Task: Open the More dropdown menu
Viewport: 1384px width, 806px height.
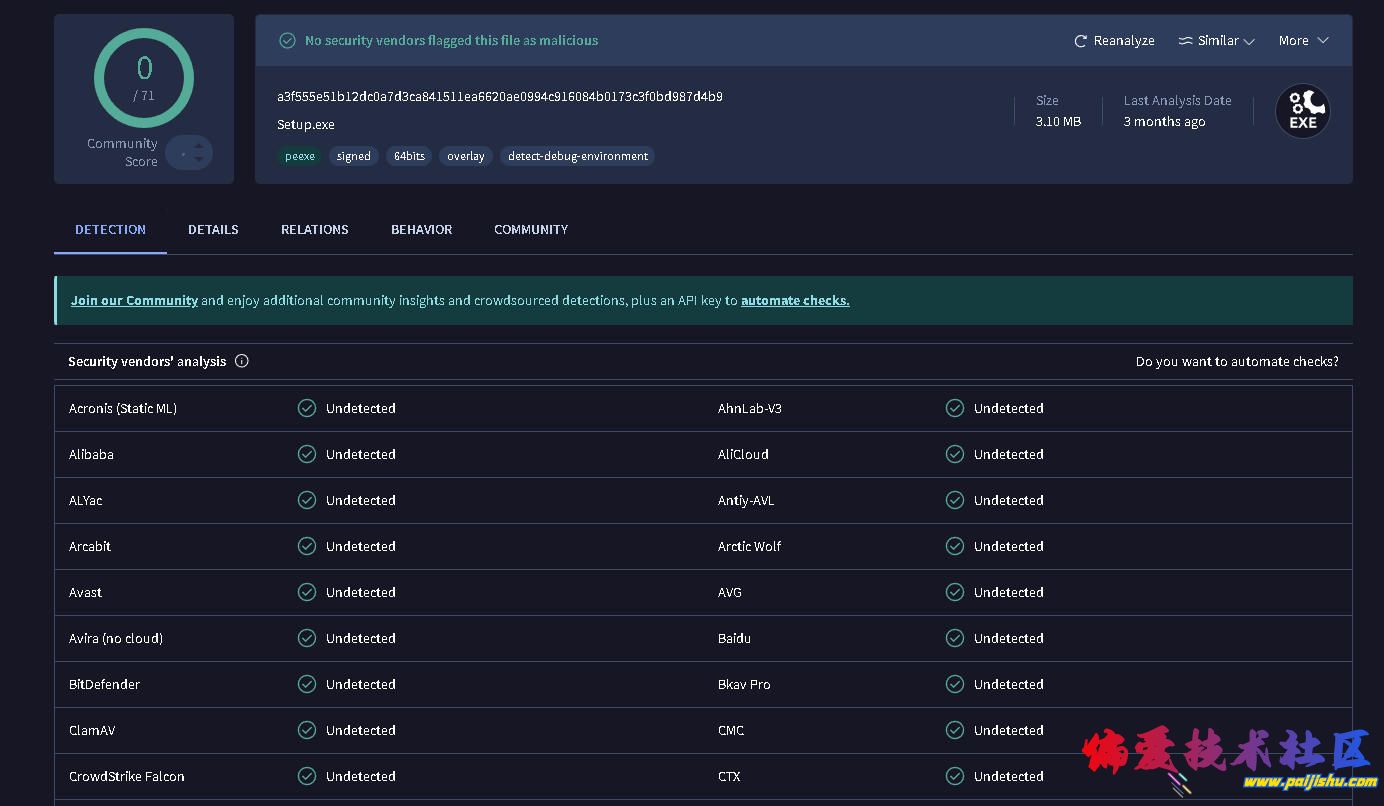Action: pyautogui.click(x=1303, y=41)
